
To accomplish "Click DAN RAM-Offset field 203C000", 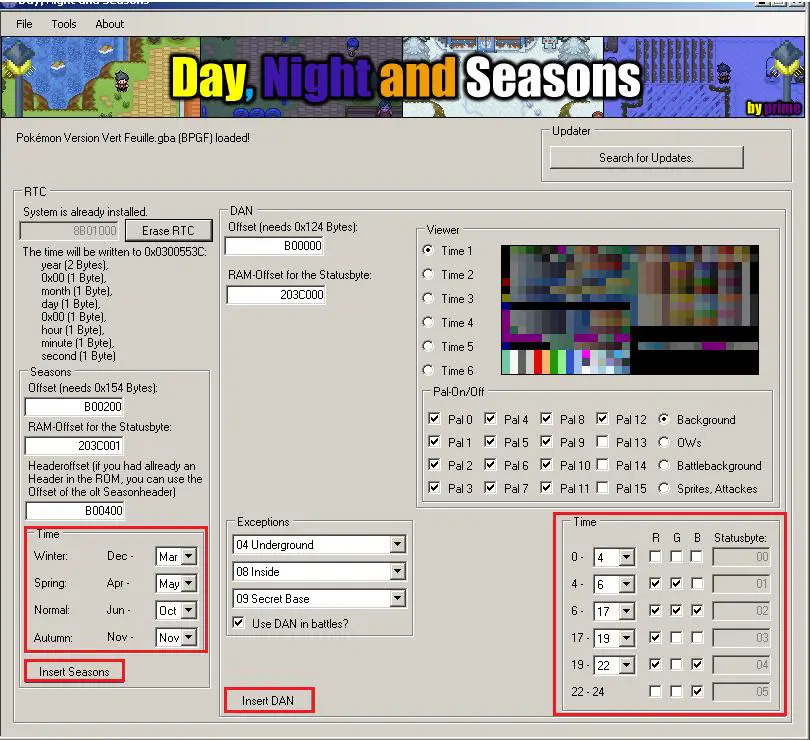I will tap(276, 295).
